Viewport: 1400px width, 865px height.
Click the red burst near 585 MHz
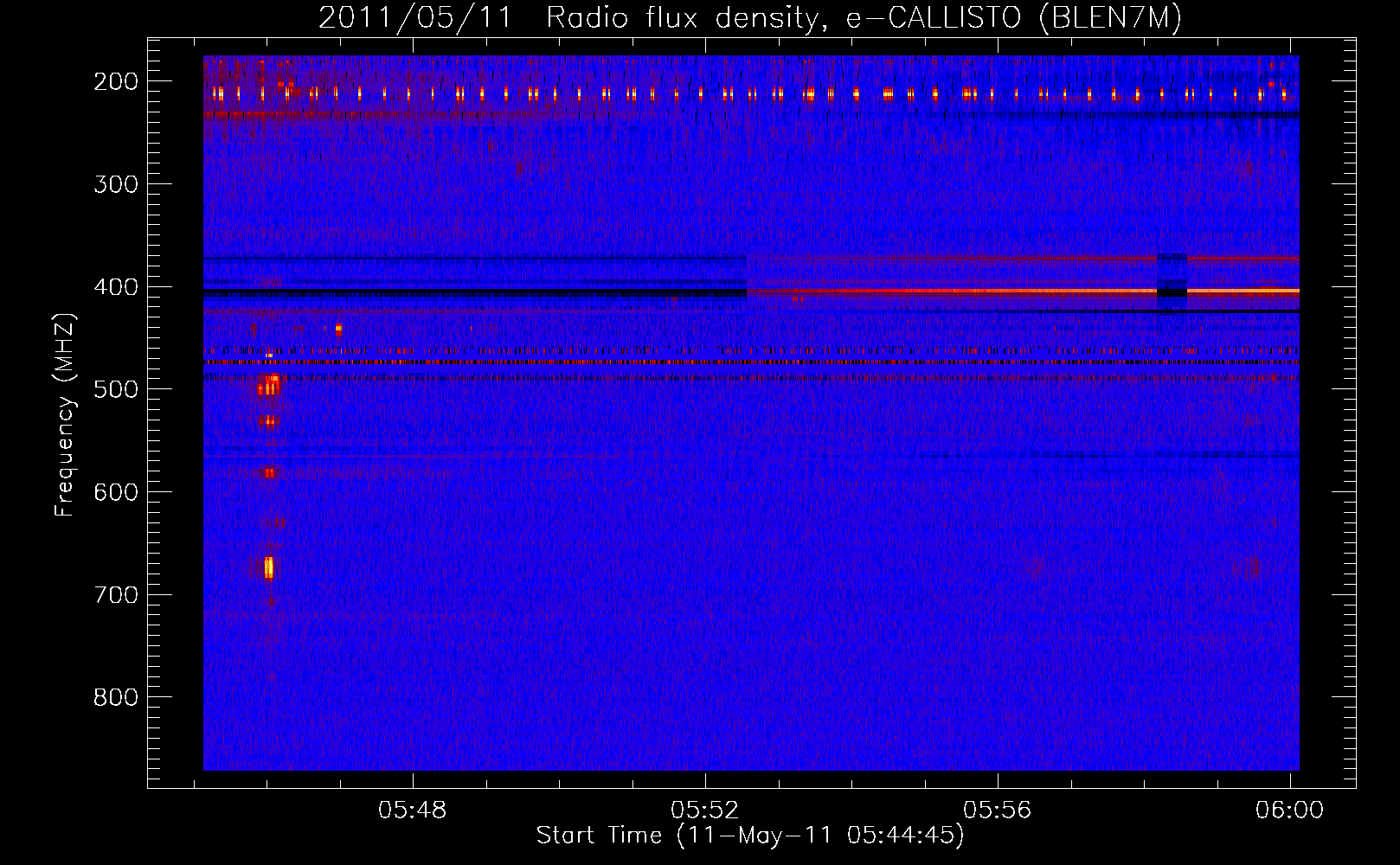(269, 472)
